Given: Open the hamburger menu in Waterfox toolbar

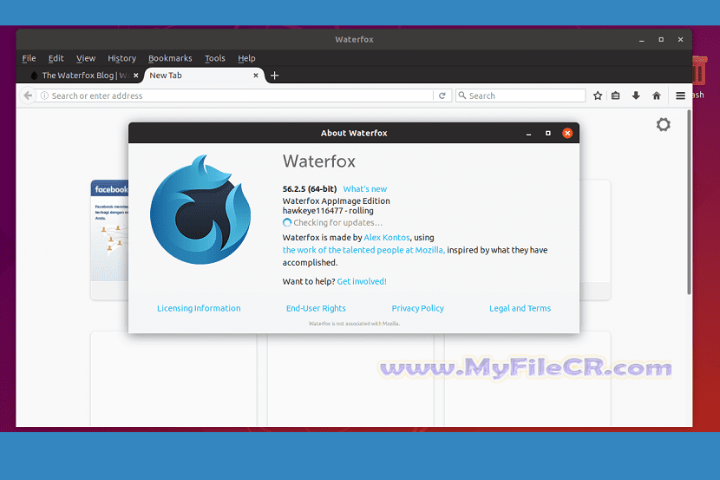Looking at the screenshot, I should coord(681,96).
